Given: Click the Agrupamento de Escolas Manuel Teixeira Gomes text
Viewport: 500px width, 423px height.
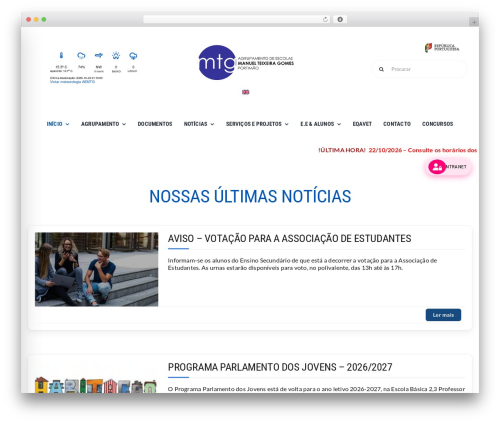Looking at the screenshot, I should click(266, 63).
